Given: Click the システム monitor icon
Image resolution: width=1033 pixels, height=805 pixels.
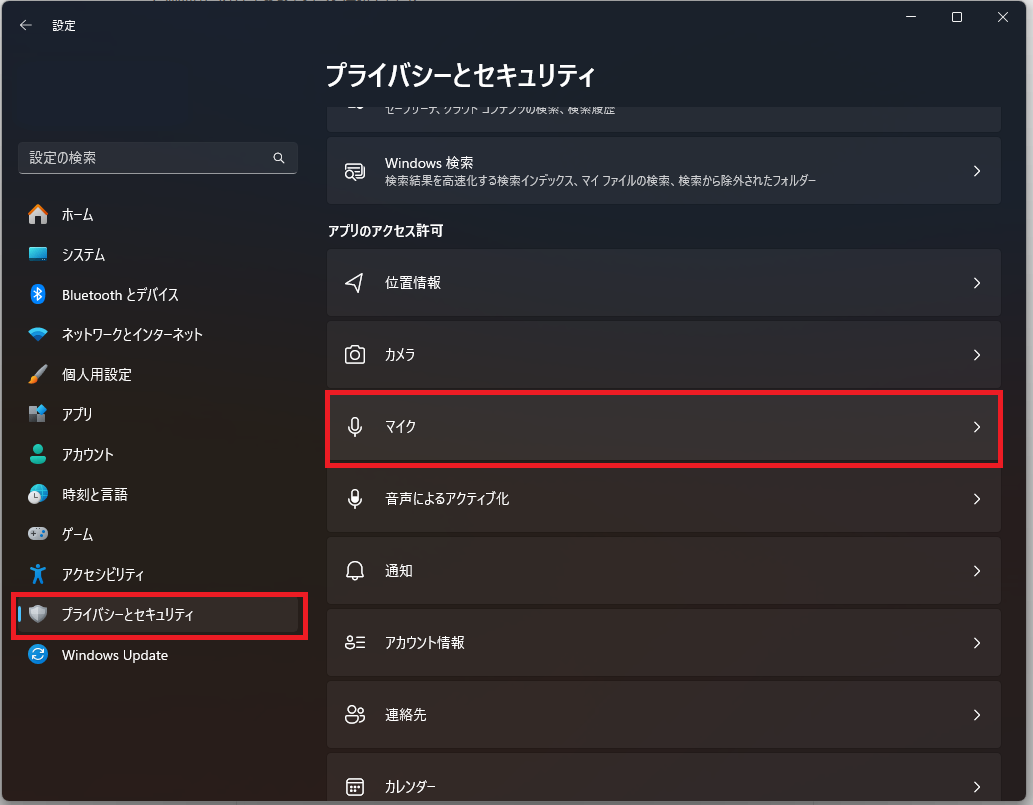Looking at the screenshot, I should (x=38, y=254).
